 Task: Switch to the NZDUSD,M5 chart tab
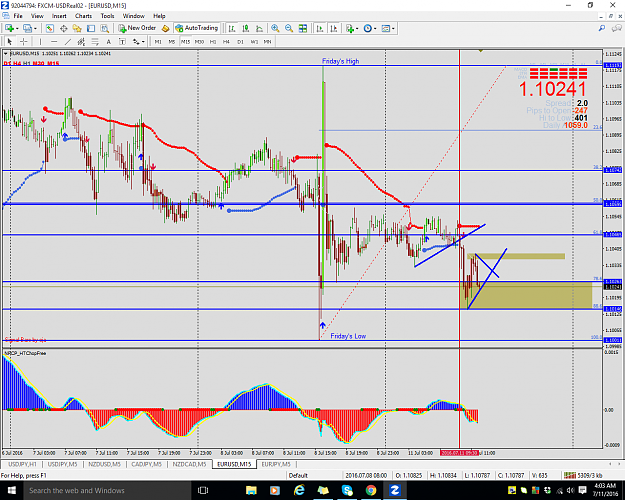point(104,464)
